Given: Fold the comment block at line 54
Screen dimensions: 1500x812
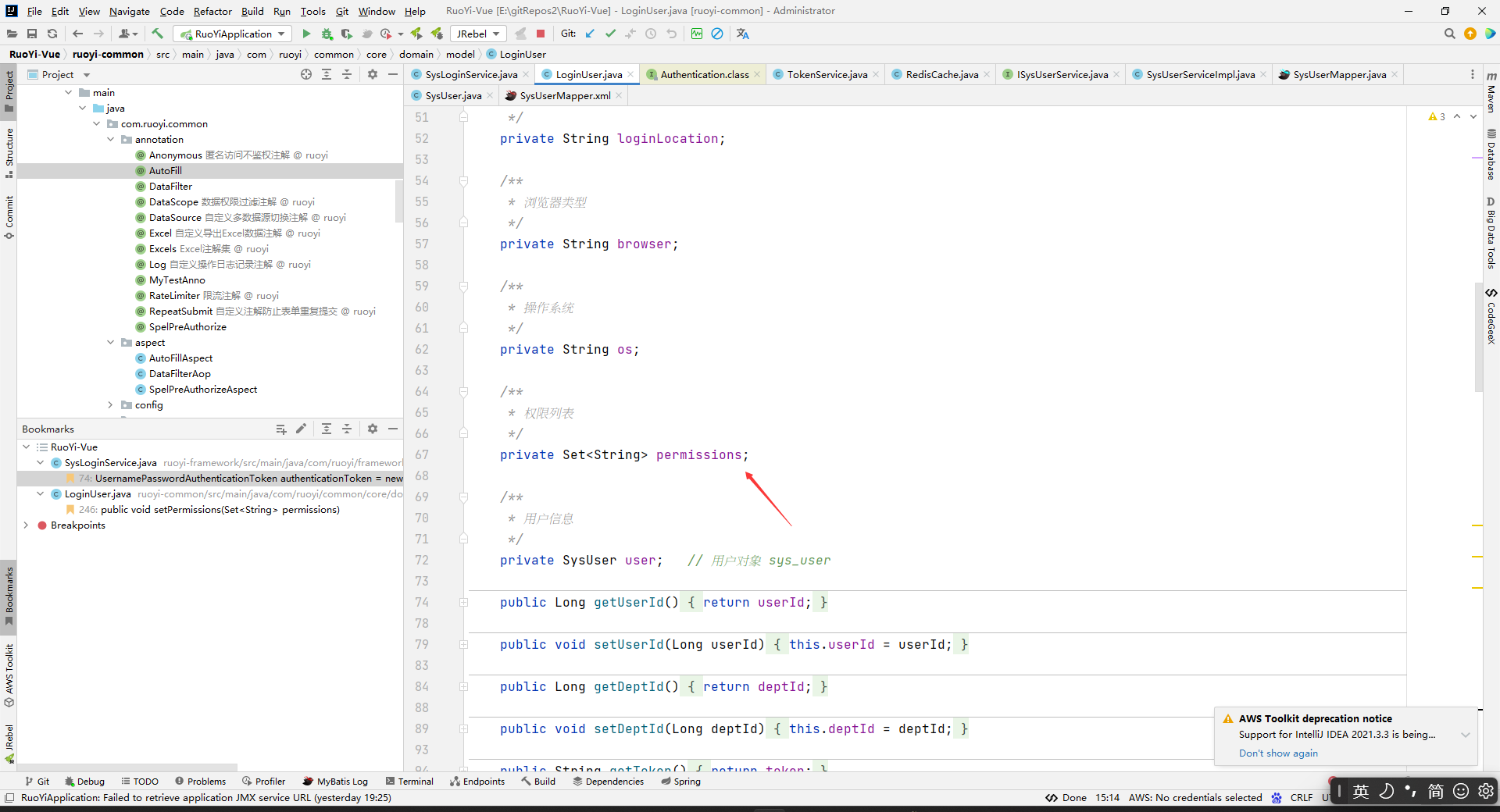Looking at the screenshot, I should [463, 181].
